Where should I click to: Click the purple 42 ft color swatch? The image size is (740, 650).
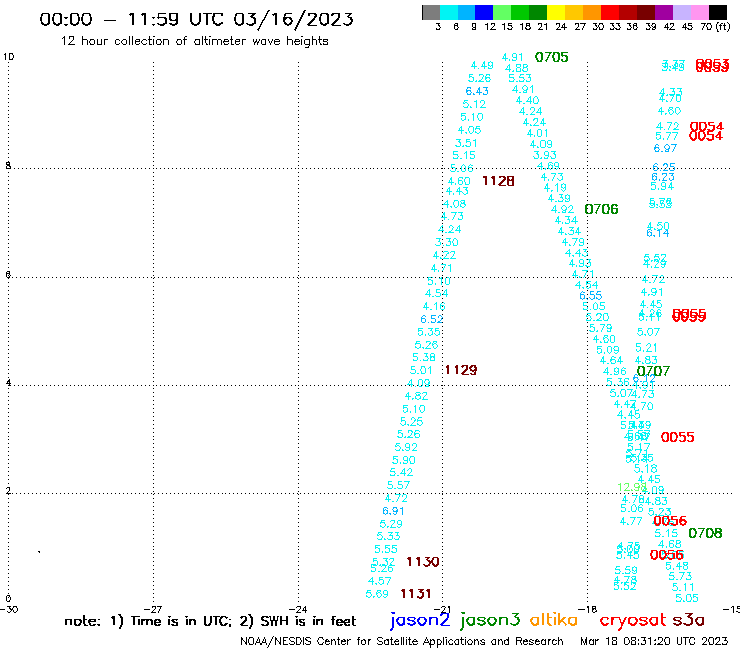tap(664, 12)
